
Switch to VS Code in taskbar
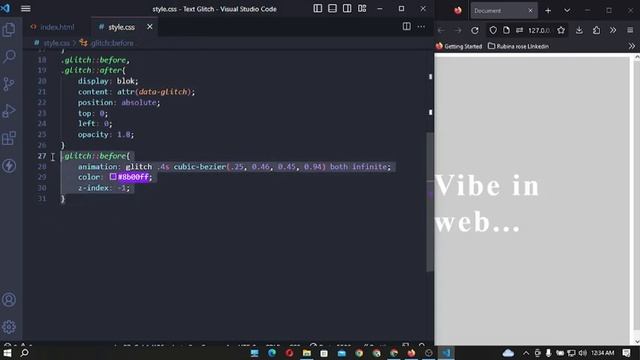pos(446,353)
